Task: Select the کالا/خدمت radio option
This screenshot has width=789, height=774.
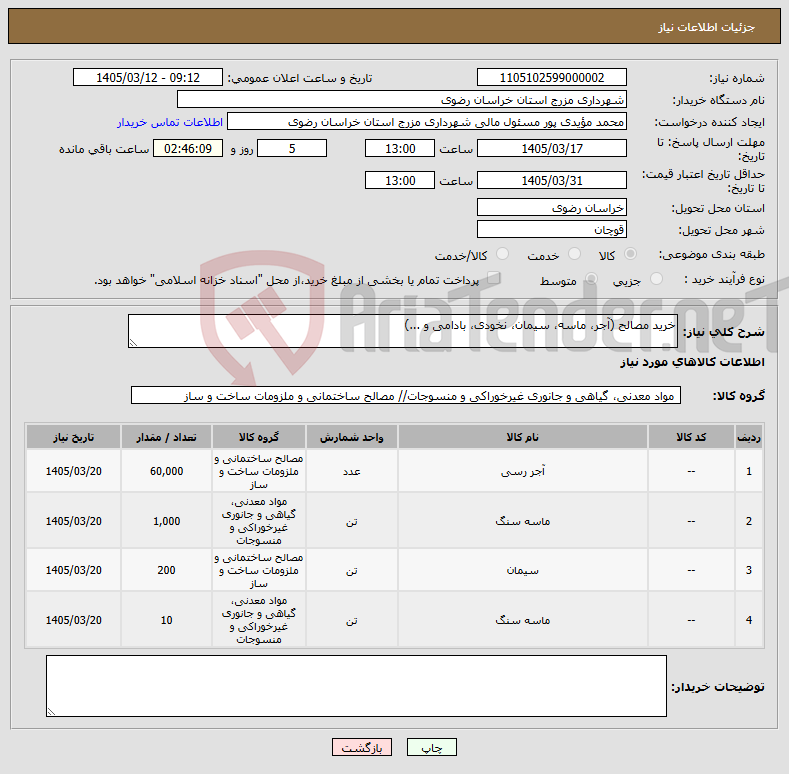Action: point(502,254)
